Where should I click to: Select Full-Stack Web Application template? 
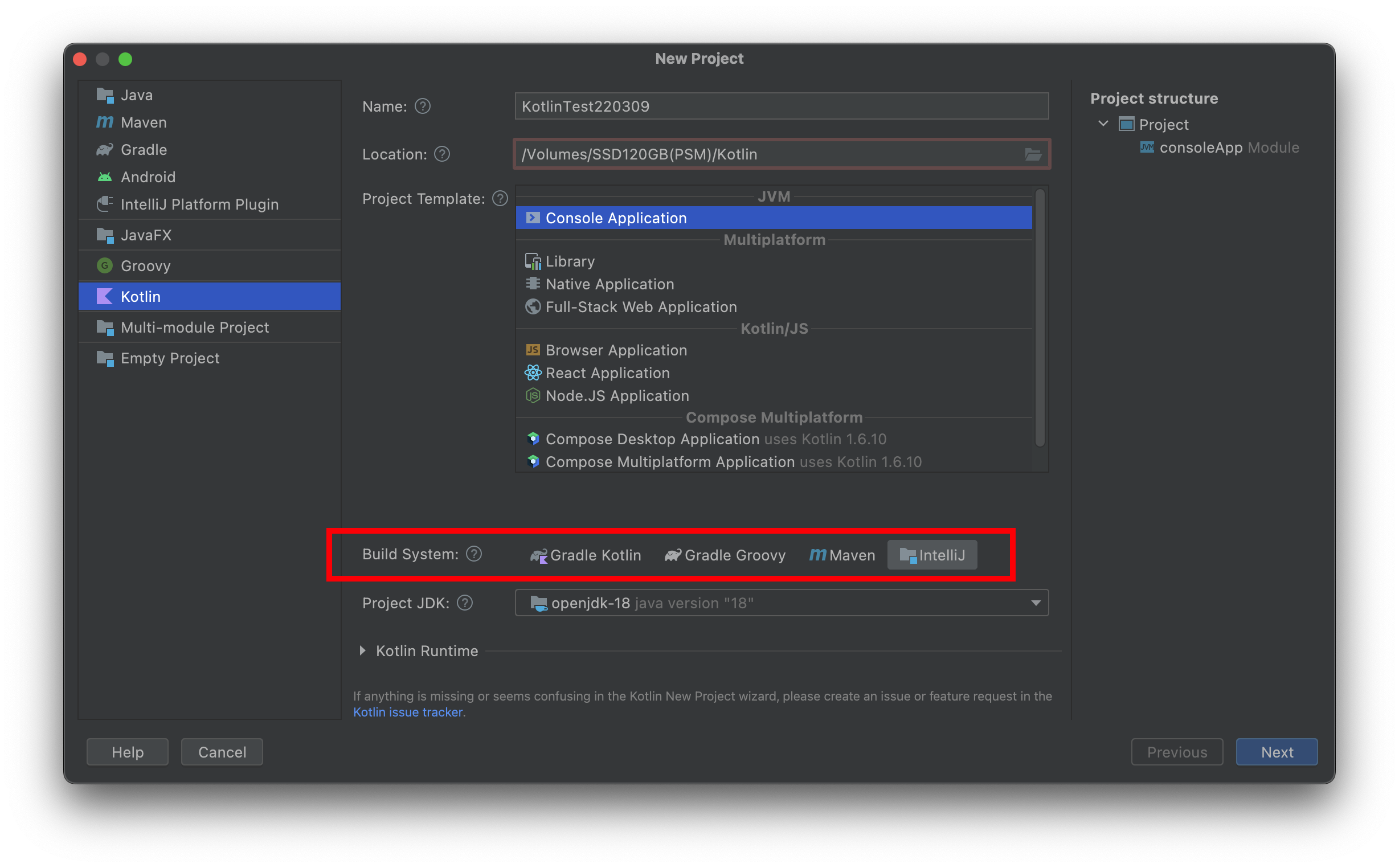(x=774, y=306)
